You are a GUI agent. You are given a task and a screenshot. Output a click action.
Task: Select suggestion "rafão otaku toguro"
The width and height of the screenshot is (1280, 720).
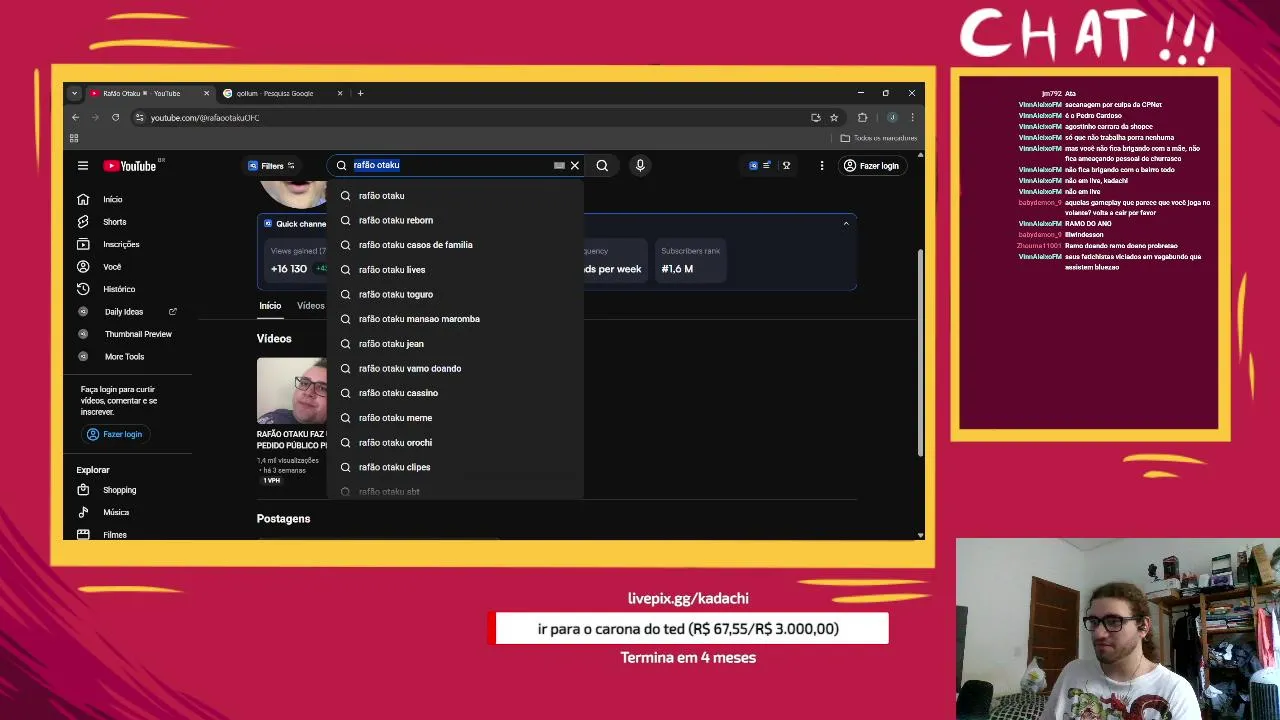click(455, 294)
